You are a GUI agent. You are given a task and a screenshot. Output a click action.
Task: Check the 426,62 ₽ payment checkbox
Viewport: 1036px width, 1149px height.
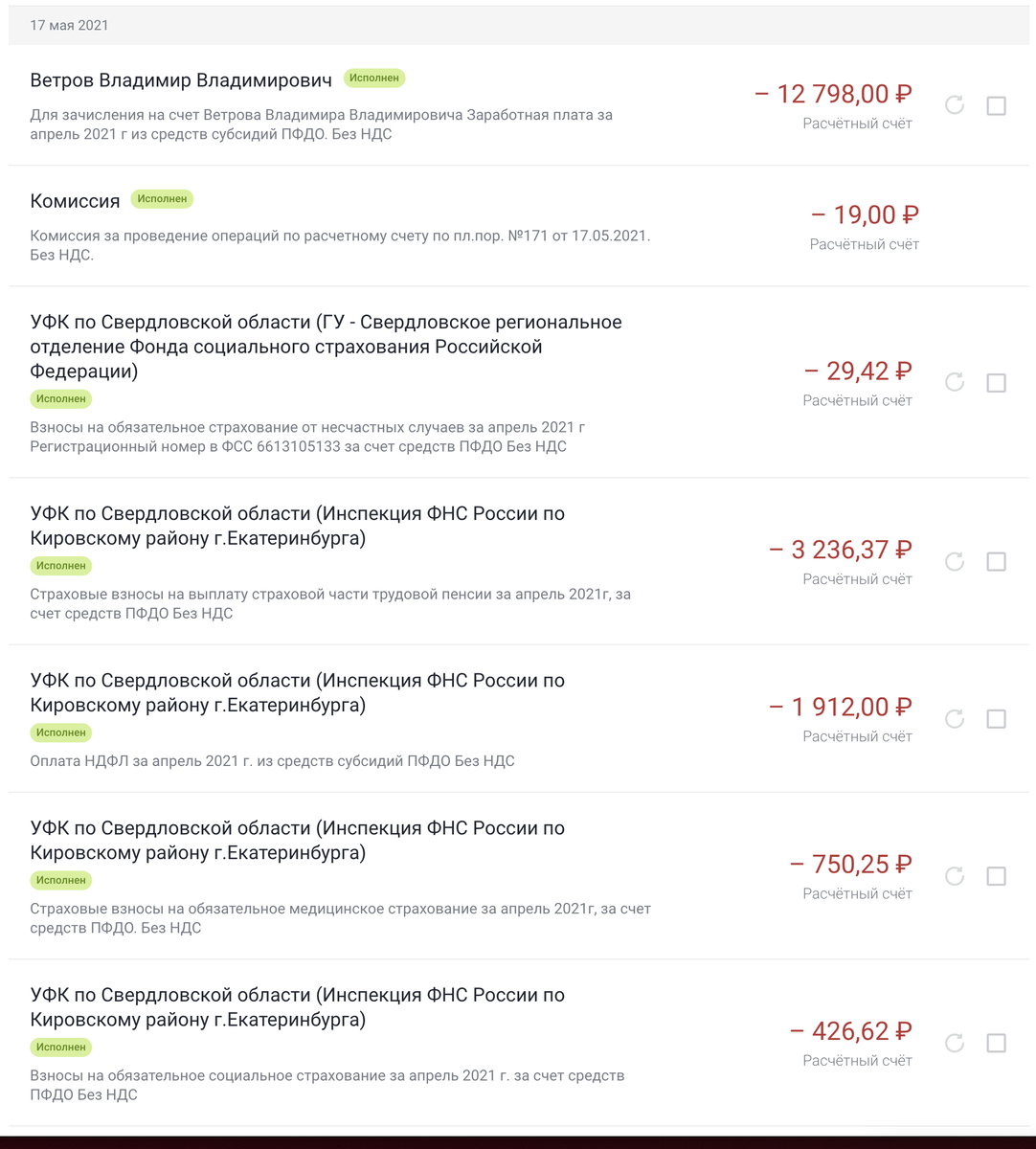[x=996, y=1044]
